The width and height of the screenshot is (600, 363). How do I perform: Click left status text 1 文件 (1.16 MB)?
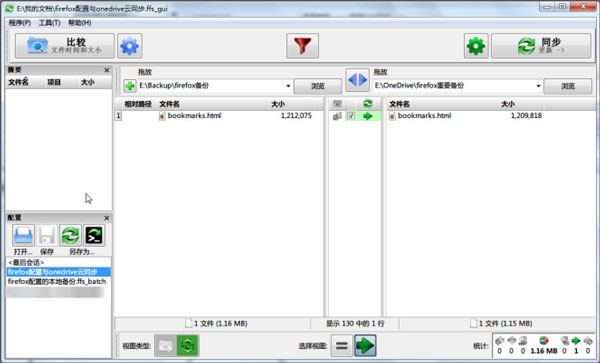[x=220, y=324]
